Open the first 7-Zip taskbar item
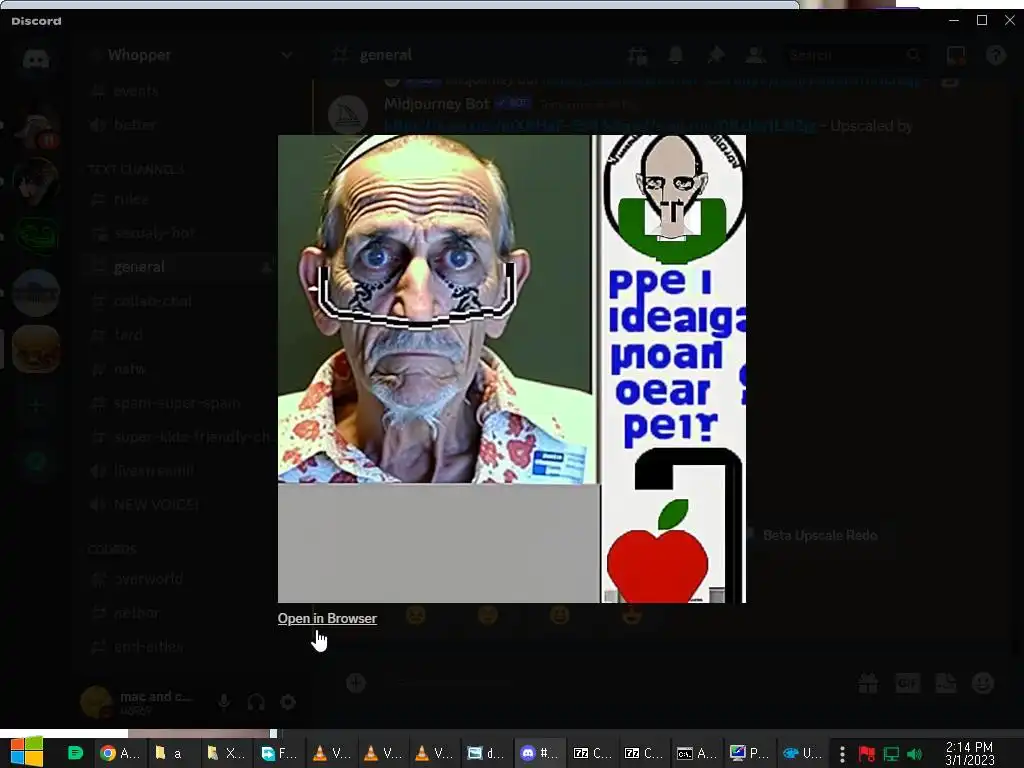The image size is (1024, 768). click(592, 753)
